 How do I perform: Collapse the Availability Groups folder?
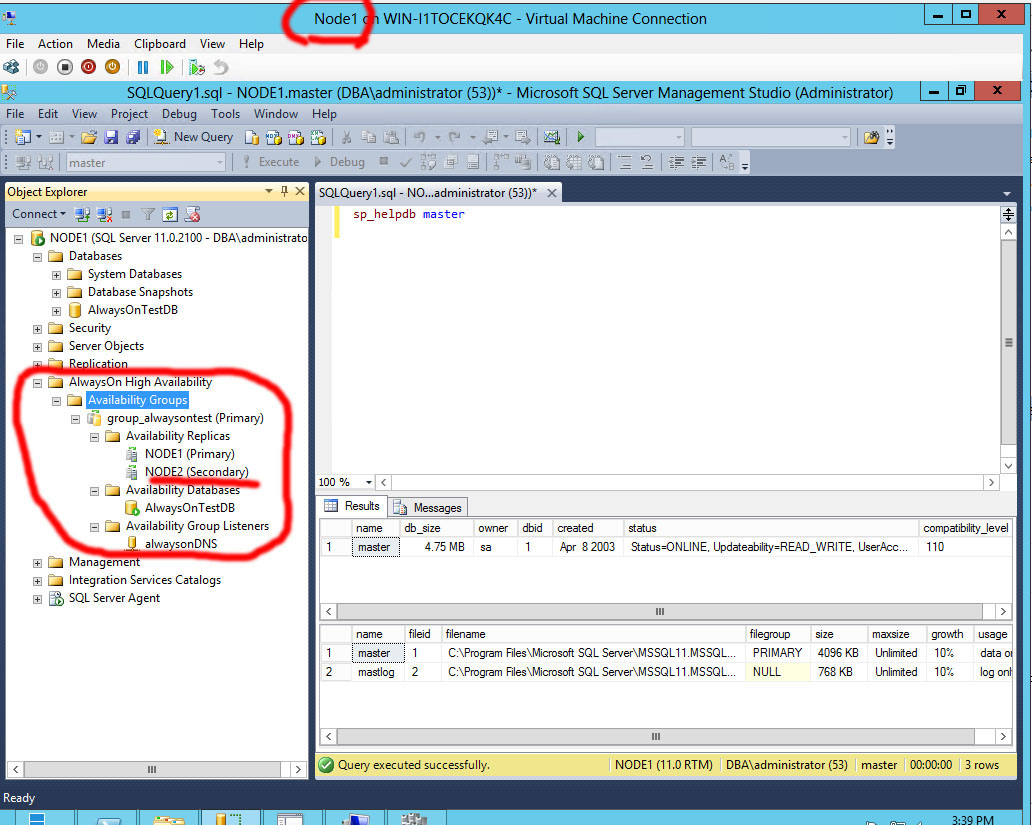56,400
